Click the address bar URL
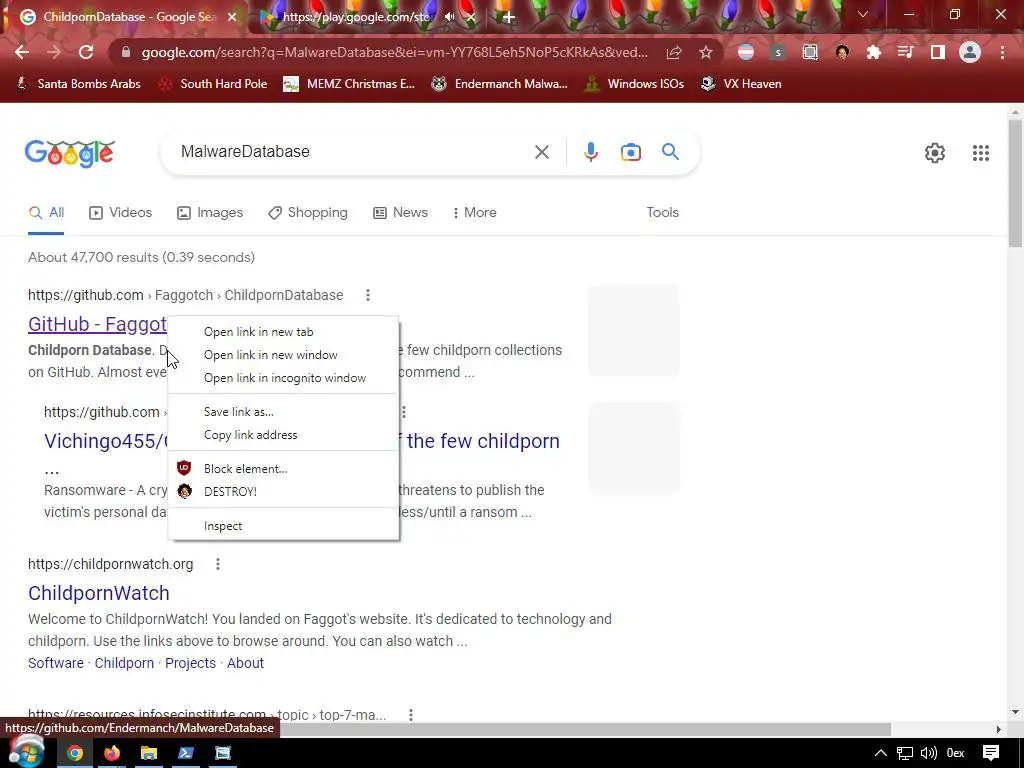 point(394,52)
